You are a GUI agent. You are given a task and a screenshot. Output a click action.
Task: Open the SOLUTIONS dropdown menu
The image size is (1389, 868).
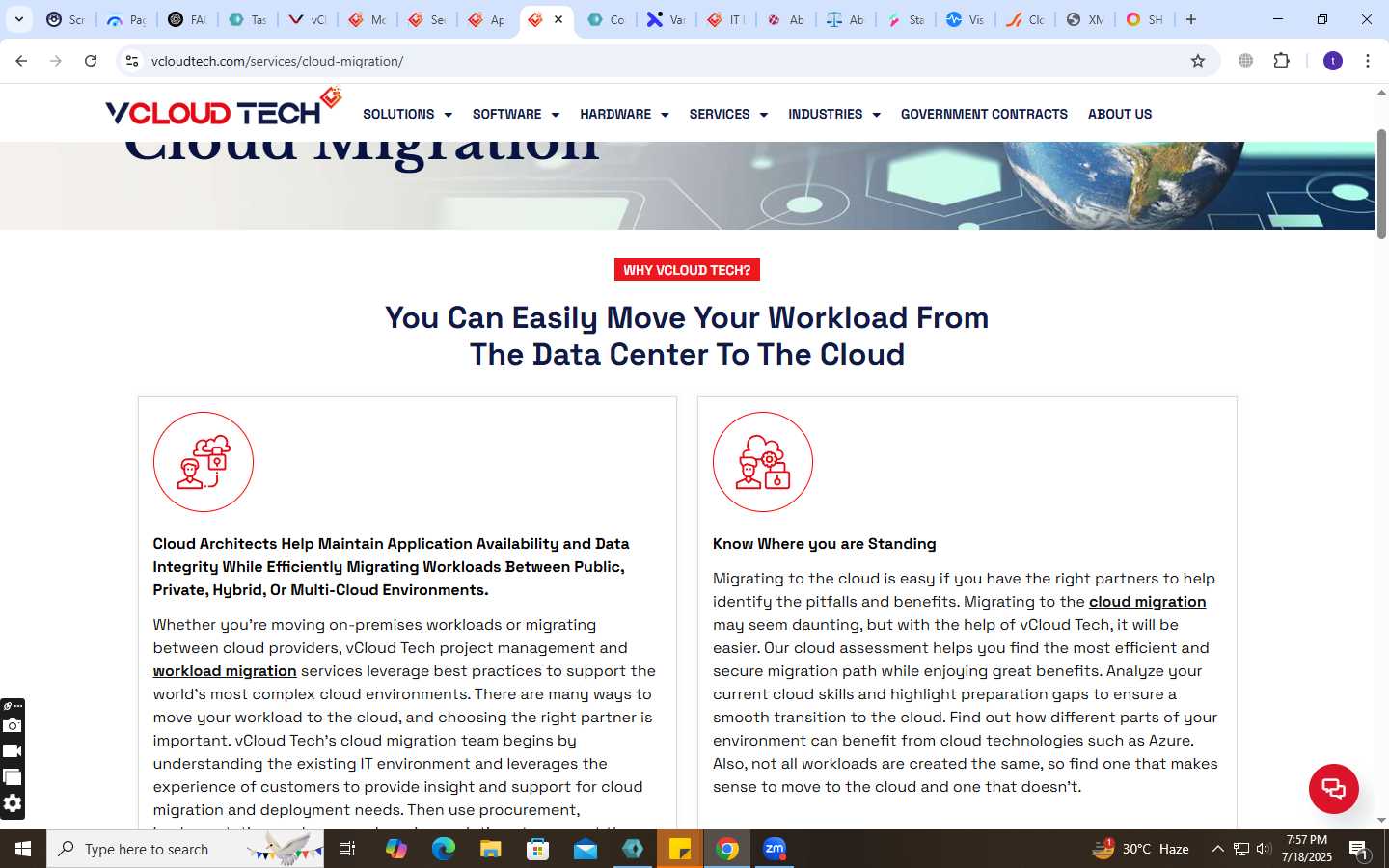(x=407, y=114)
